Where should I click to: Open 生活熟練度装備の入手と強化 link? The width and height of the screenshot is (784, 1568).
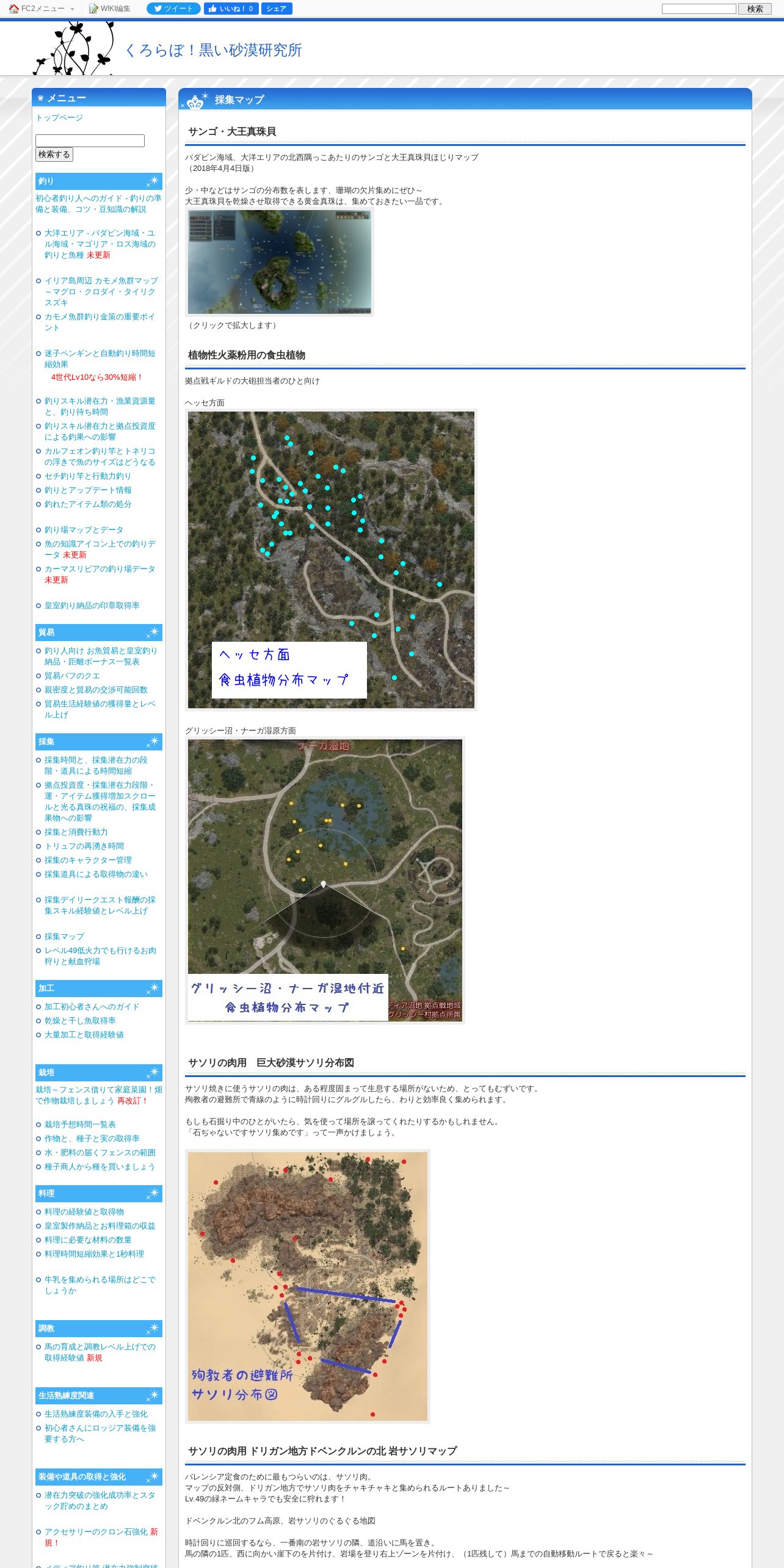(x=96, y=1414)
